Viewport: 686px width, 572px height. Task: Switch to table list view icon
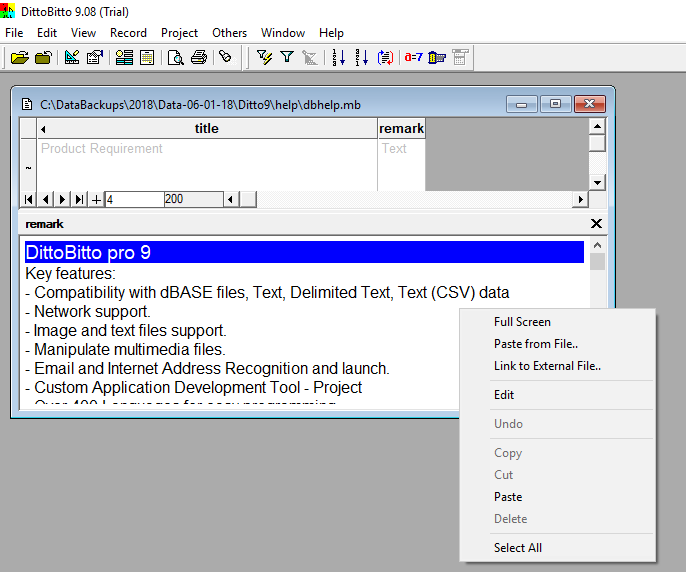(147, 57)
